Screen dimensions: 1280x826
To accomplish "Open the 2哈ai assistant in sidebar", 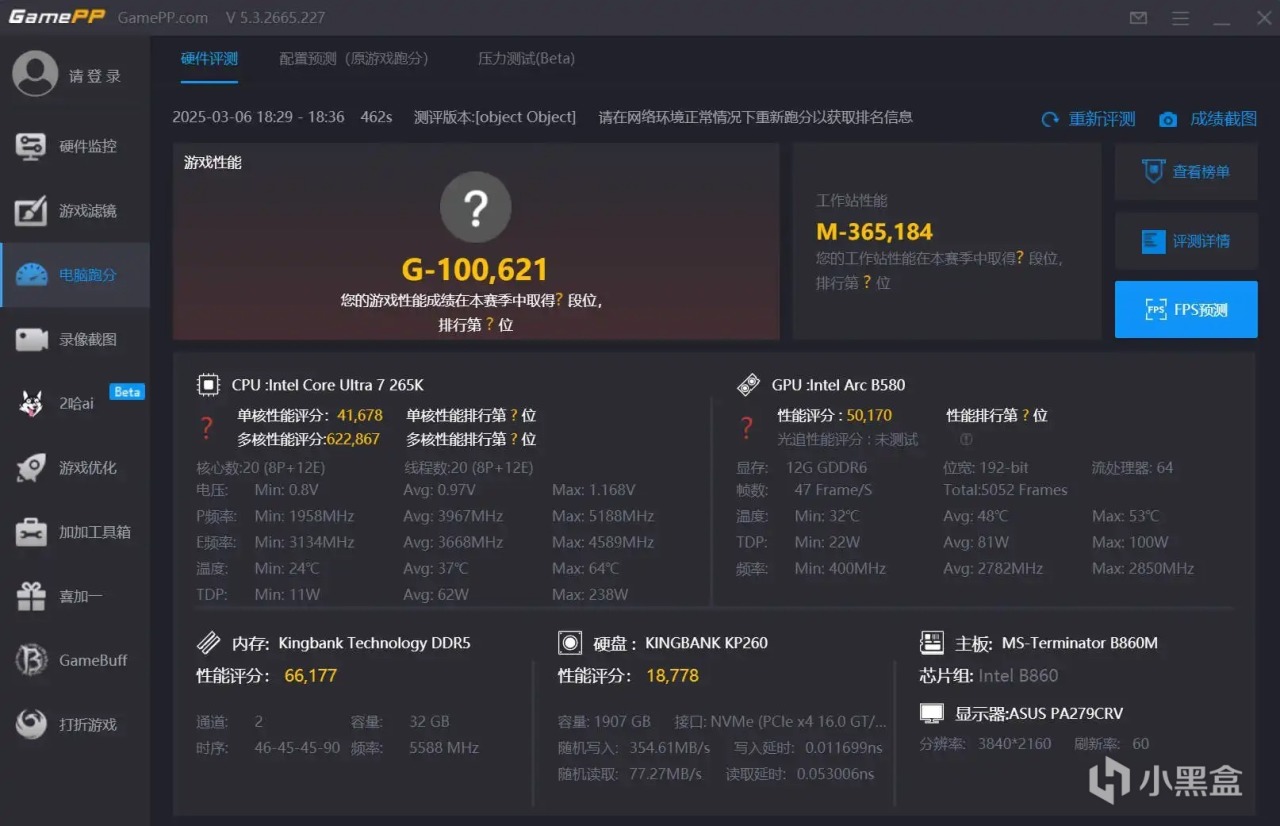I will [x=75, y=403].
